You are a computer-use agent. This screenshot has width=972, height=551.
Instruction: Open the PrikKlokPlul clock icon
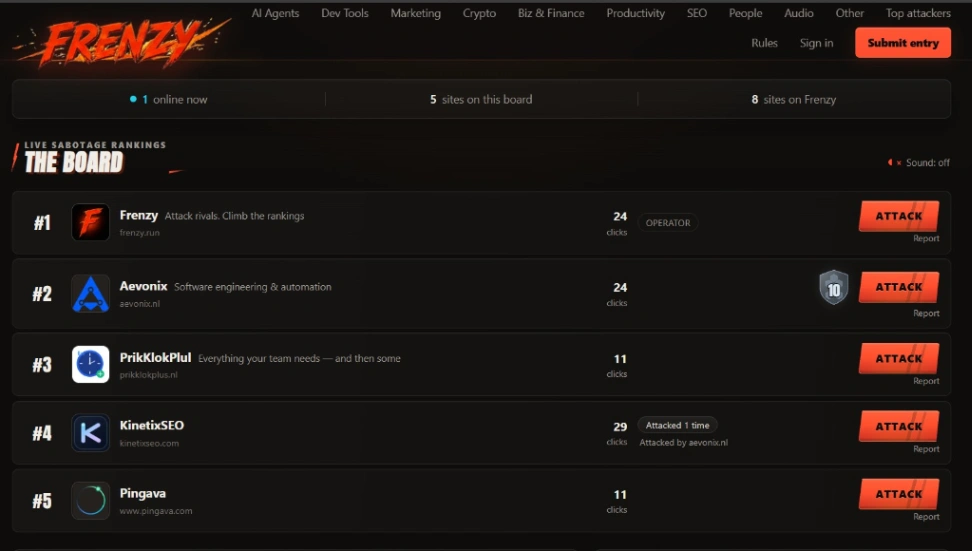click(91, 364)
